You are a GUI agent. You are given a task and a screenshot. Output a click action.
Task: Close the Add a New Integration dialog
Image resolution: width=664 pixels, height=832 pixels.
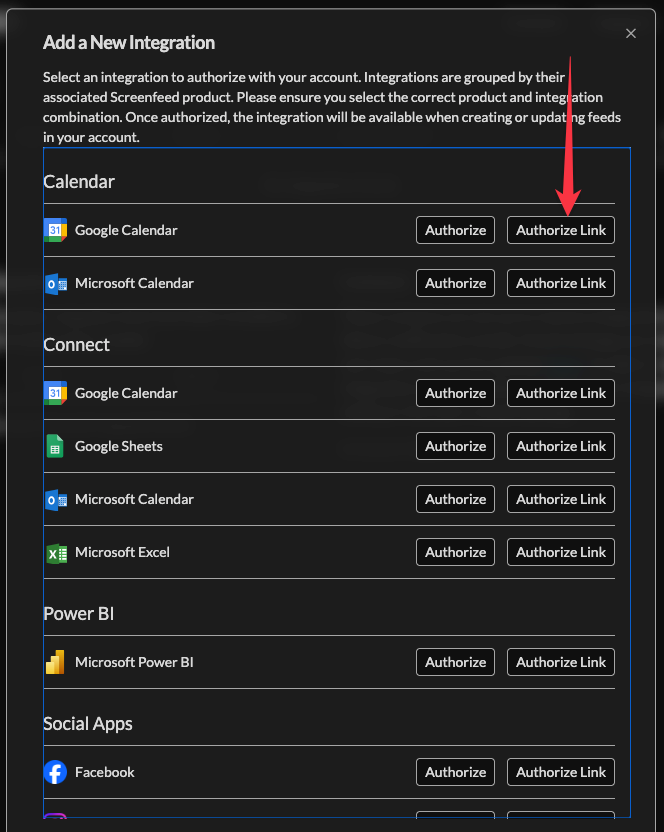point(631,33)
